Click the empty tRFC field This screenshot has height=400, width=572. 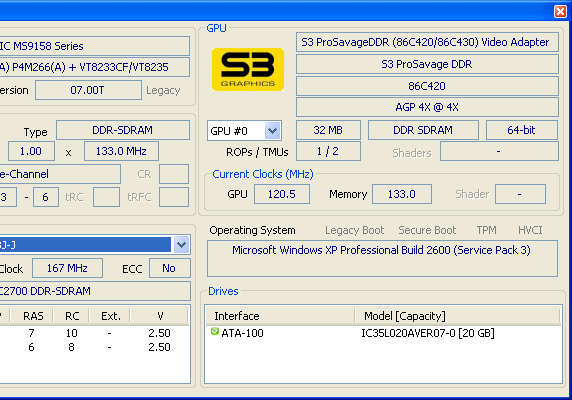[x=174, y=197]
